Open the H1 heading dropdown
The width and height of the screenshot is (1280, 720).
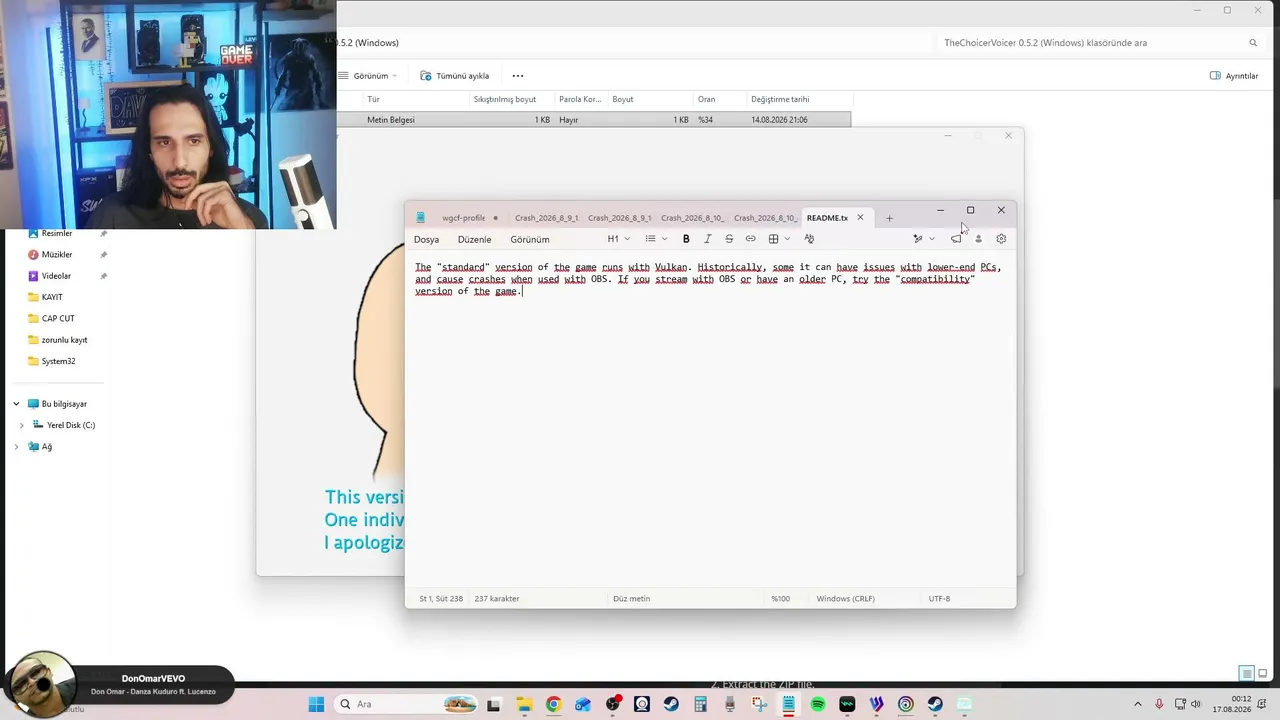click(619, 239)
